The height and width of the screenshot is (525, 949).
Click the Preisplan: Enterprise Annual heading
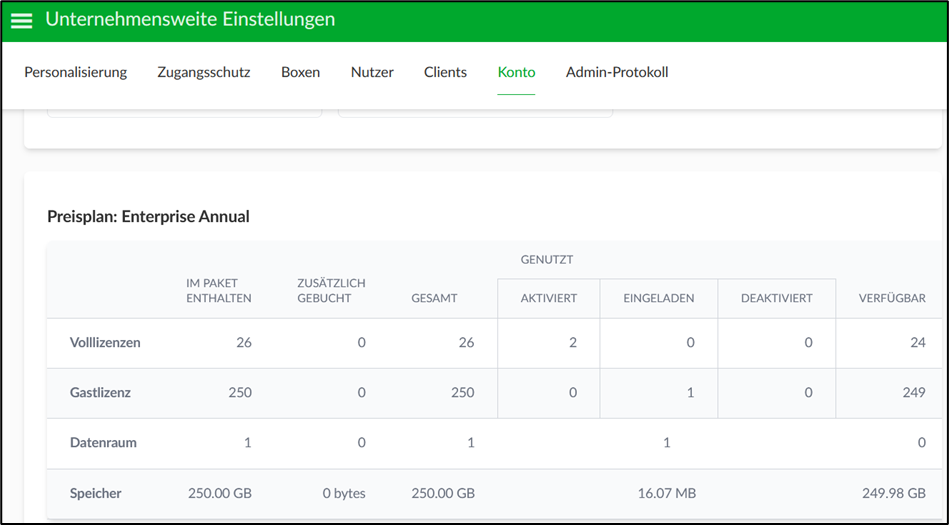148,217
